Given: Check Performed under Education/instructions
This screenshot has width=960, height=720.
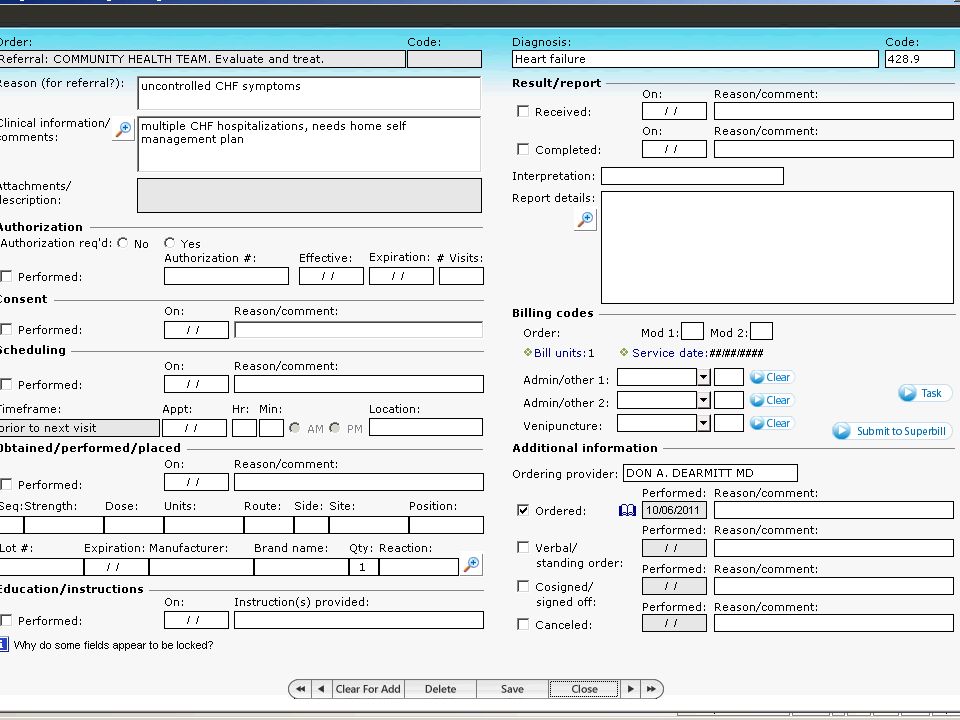Looking at the screenshot, I should pos(6,620).
